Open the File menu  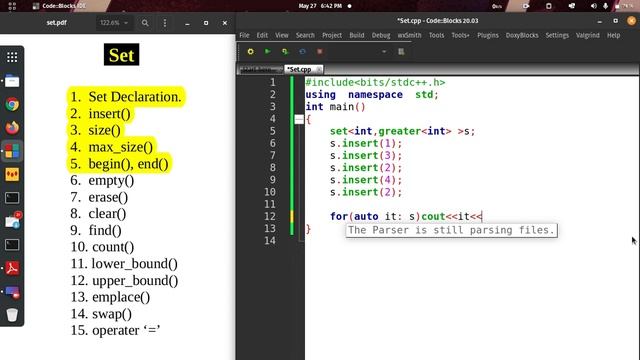pyautogui.click(x=244, y=35)
